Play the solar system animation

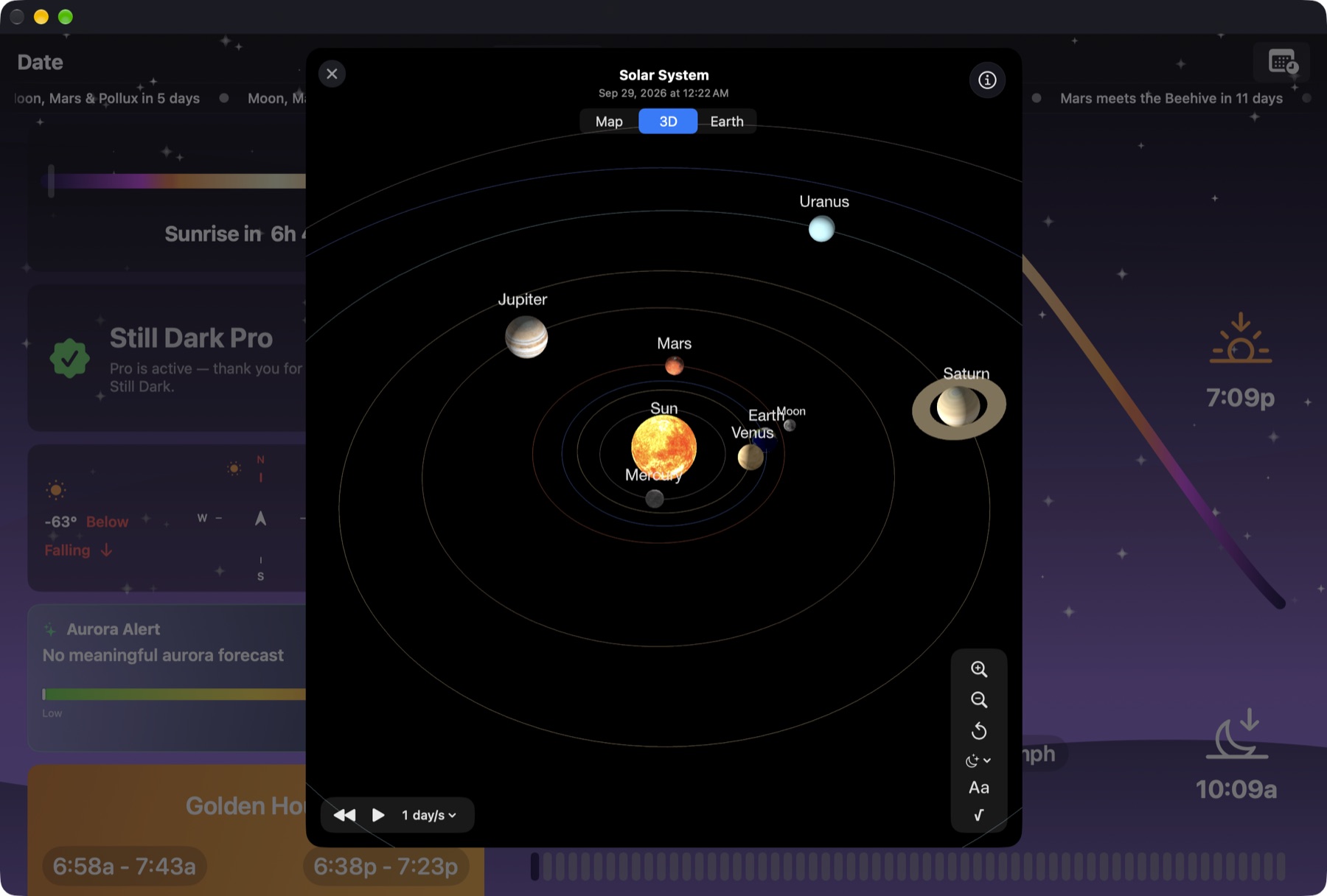pyautogui.click(x=378, y=815)
